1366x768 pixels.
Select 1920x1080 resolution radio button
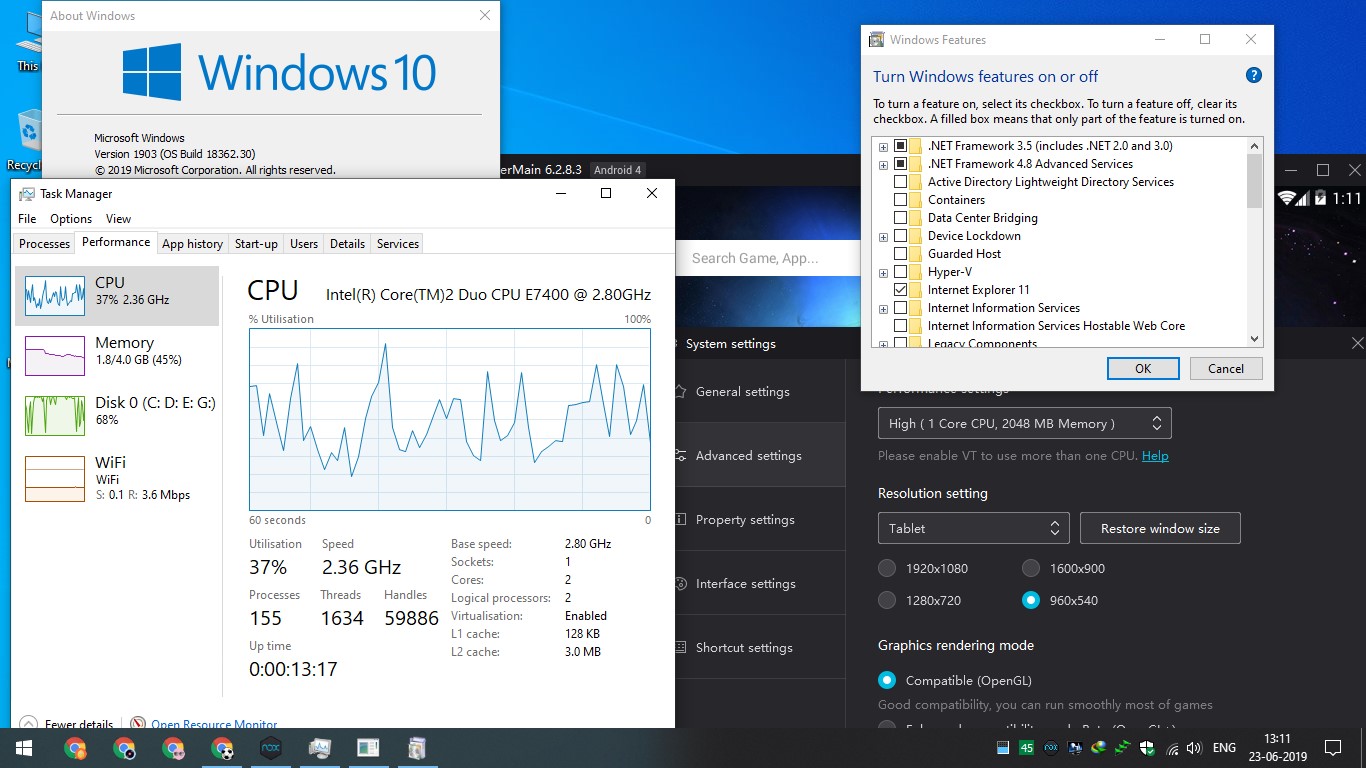tap(887, 568)
